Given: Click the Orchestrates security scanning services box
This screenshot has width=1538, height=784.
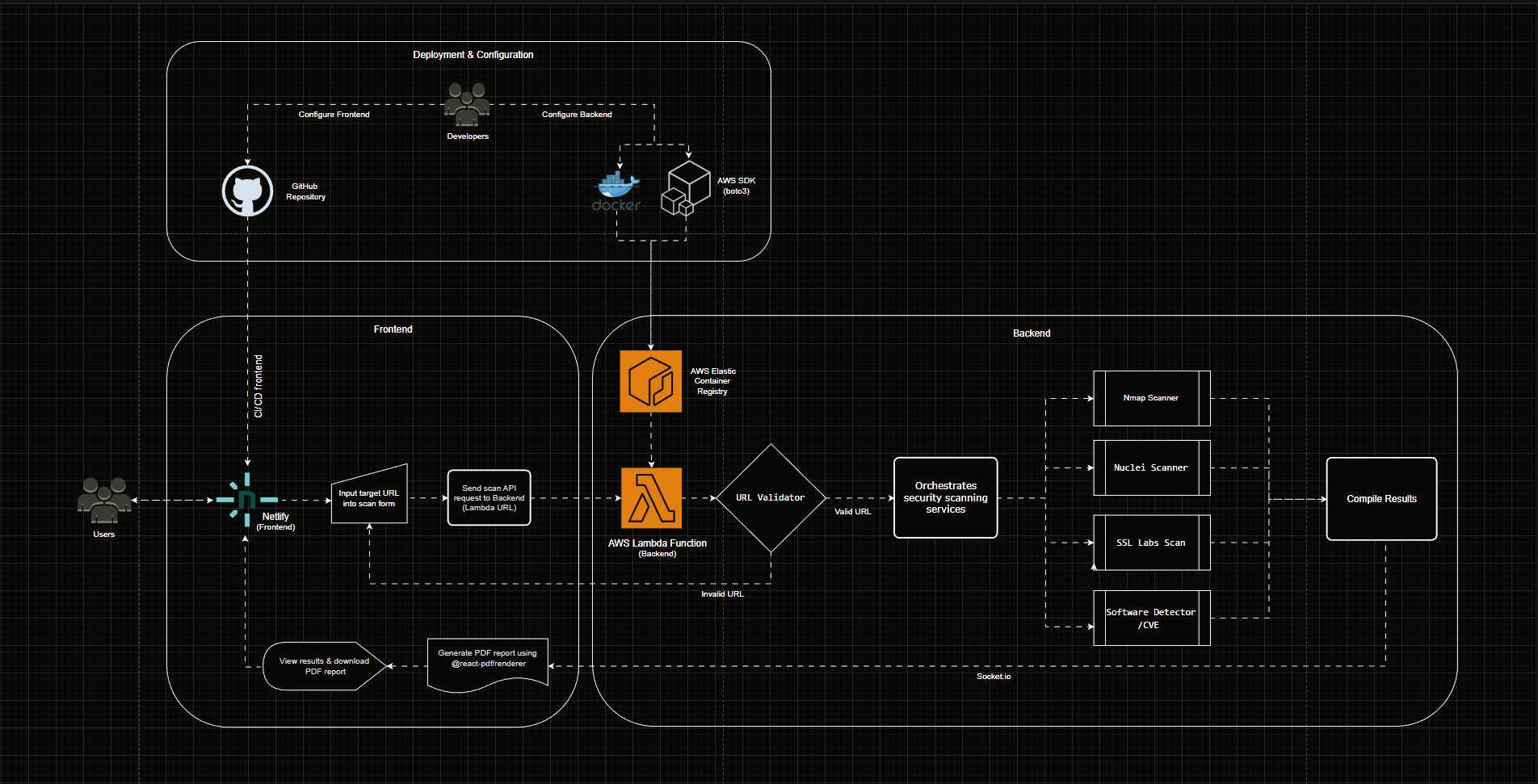Looking at the screenshot, I should [945, 497].
